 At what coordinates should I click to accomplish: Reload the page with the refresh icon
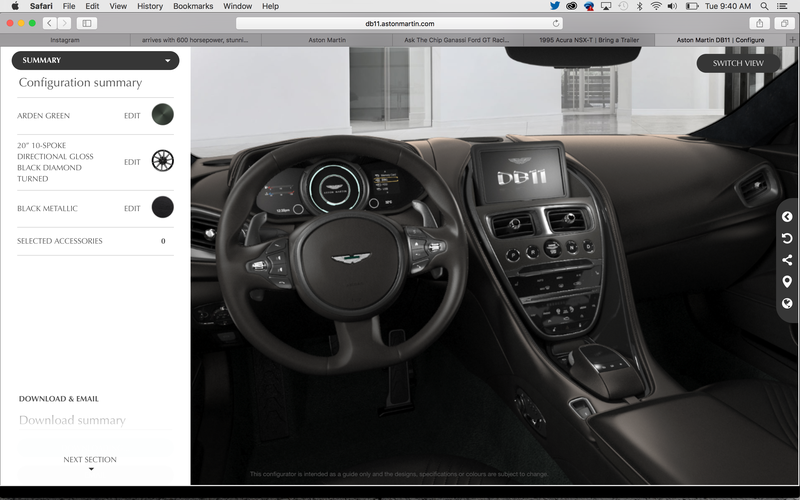556,23
